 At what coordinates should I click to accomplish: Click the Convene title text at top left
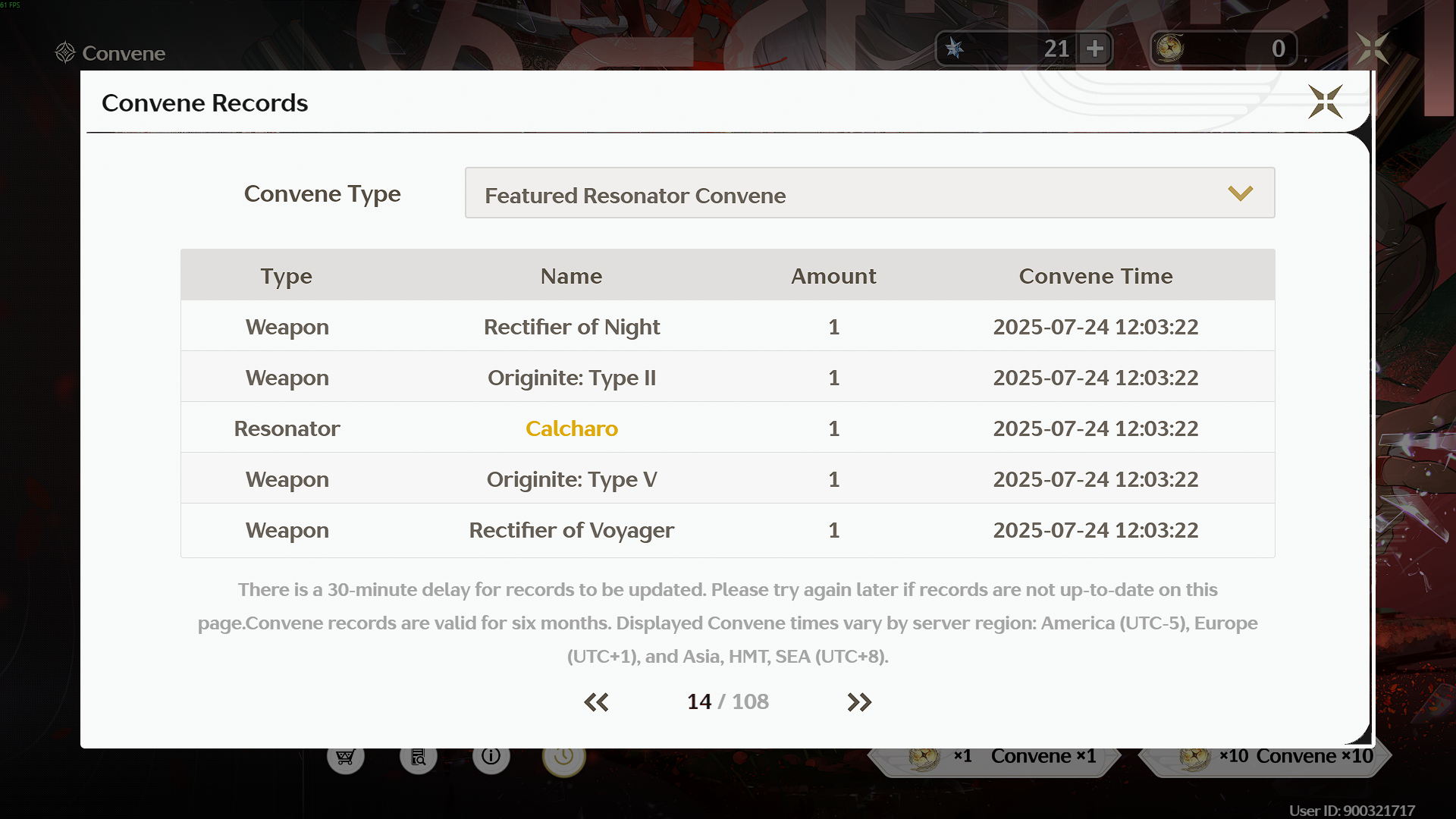124,53
